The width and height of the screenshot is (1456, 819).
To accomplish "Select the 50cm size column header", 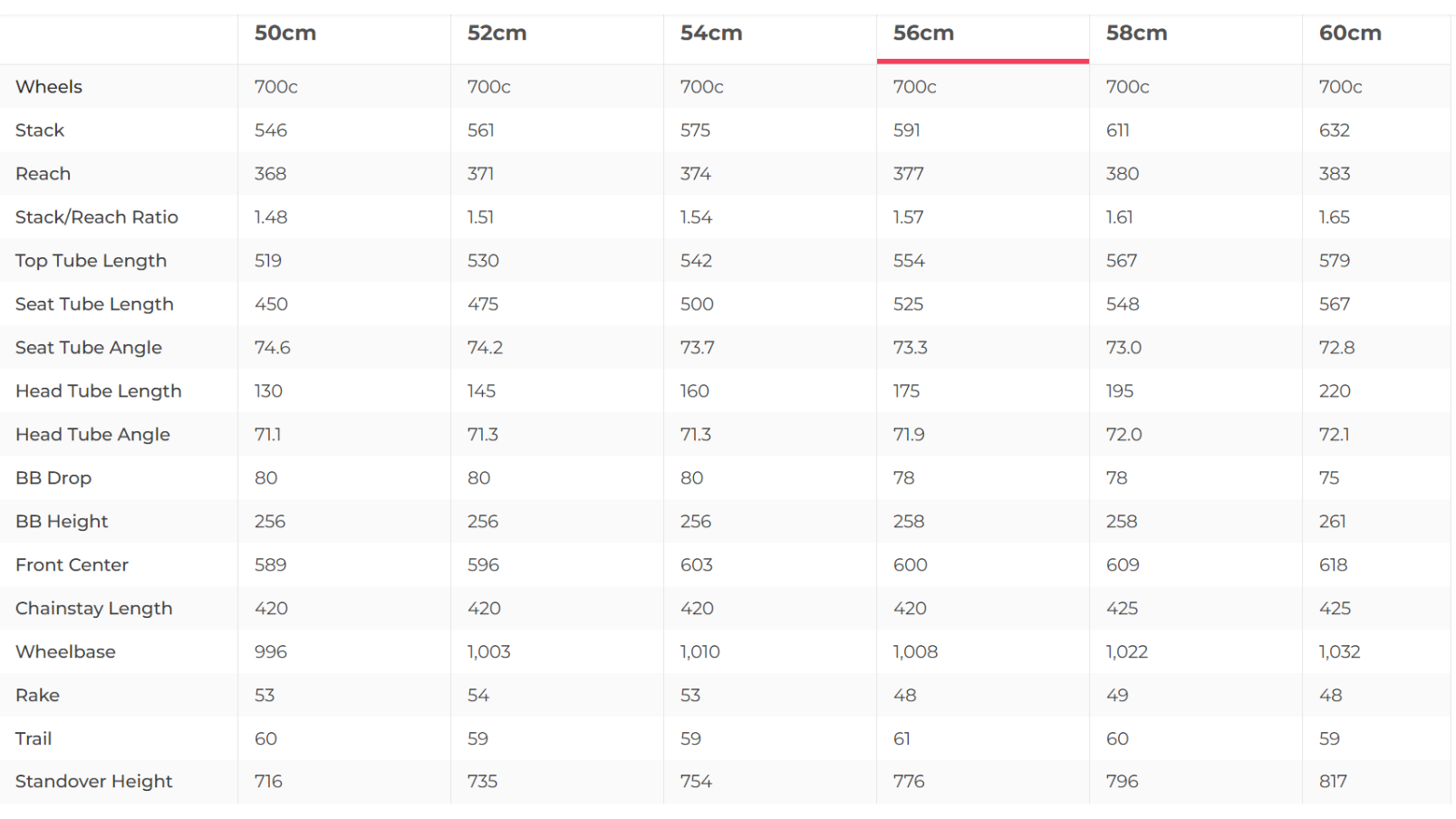I will point(285,34).
